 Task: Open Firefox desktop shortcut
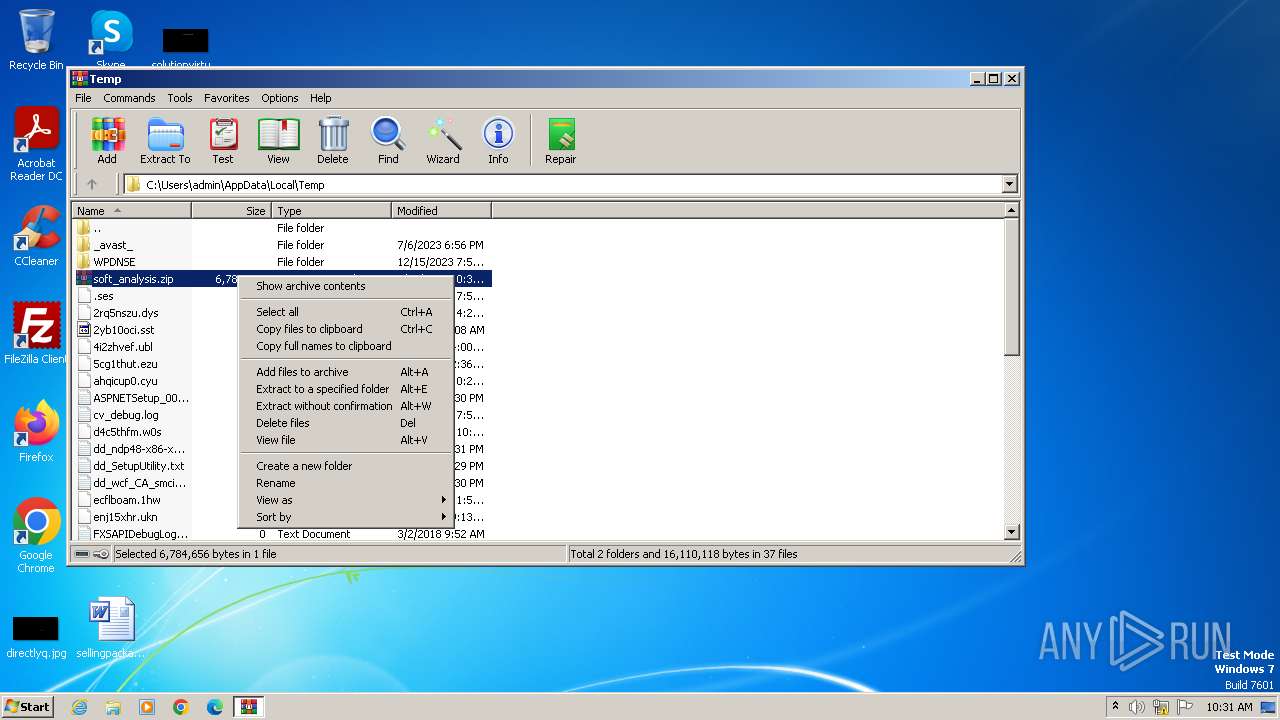(x=36, y=432)
